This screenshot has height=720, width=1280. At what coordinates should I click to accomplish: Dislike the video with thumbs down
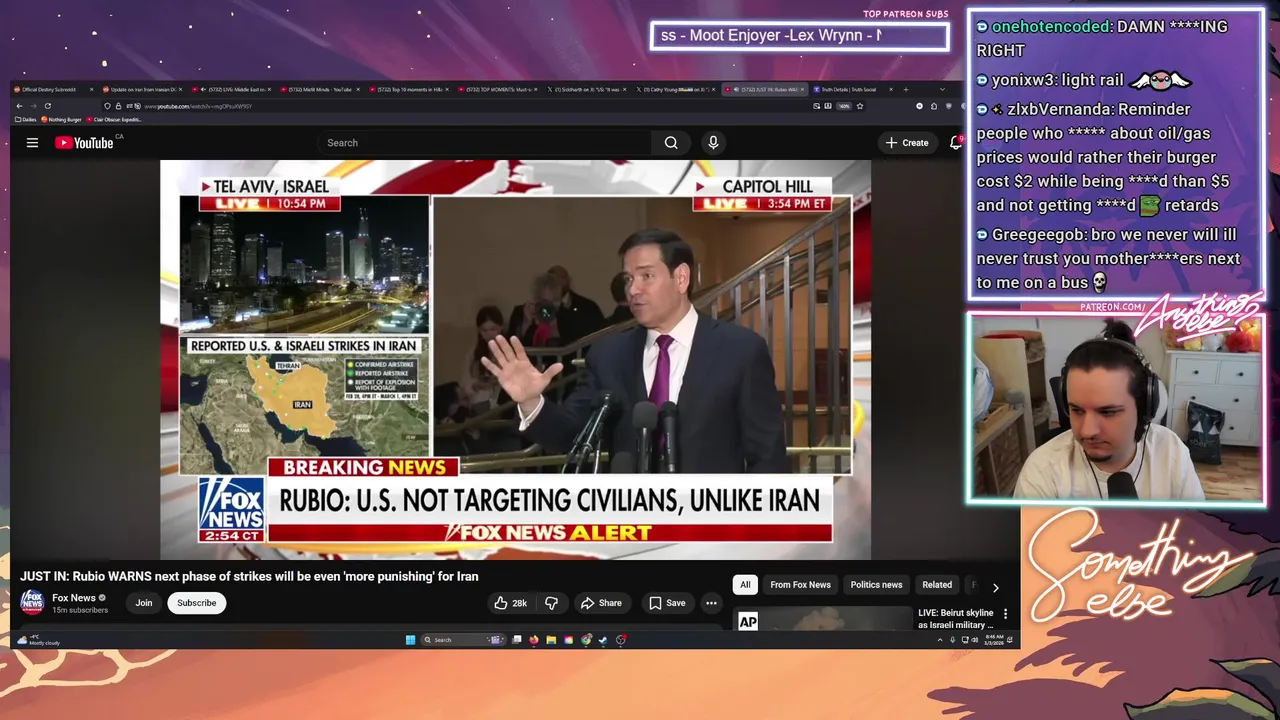[551, 603]
